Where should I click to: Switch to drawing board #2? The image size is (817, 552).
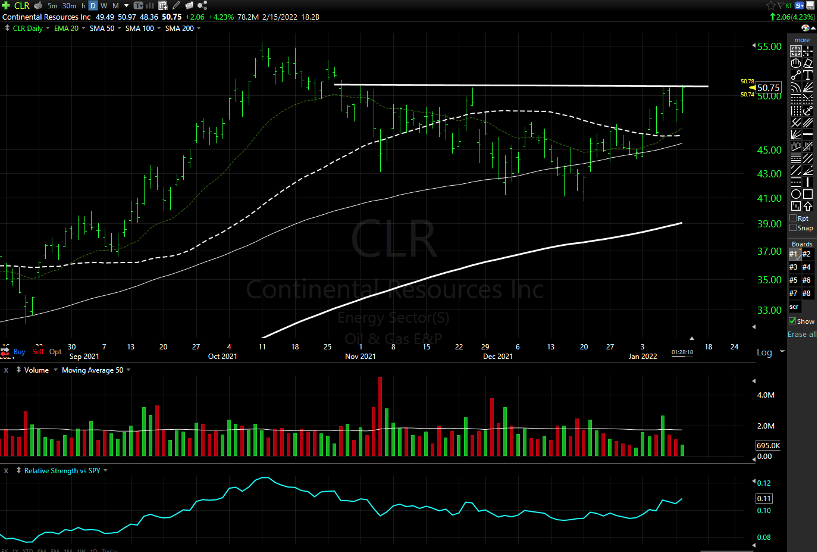point(807,254)
